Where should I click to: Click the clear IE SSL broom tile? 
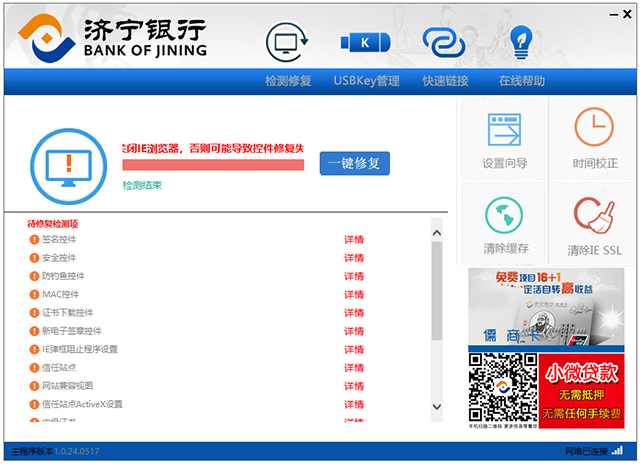594,224
